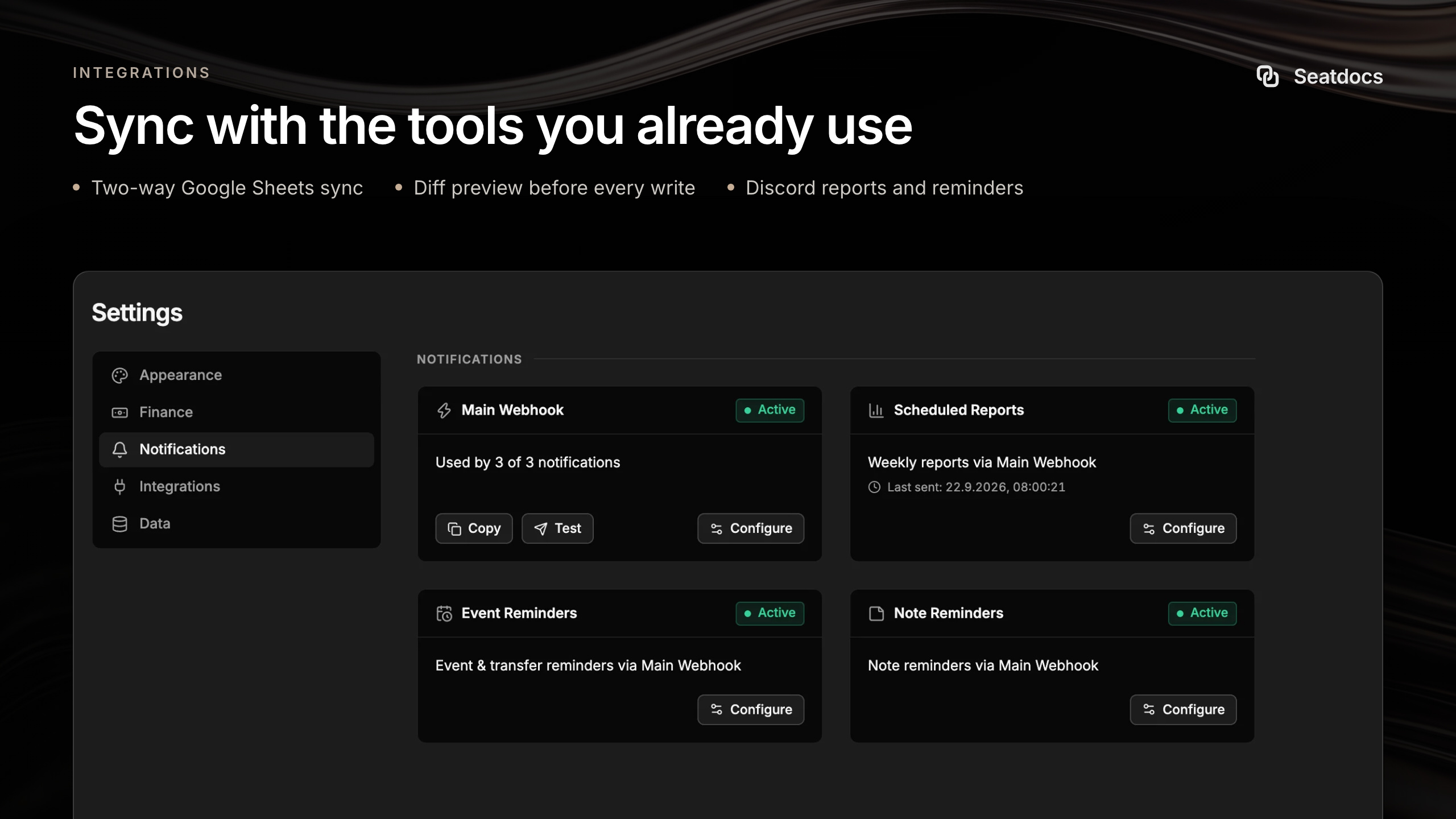The image size is (1456, 819).
Task: Click the NOTIFICATIONS section header
Action: click(x=469, y=359)
